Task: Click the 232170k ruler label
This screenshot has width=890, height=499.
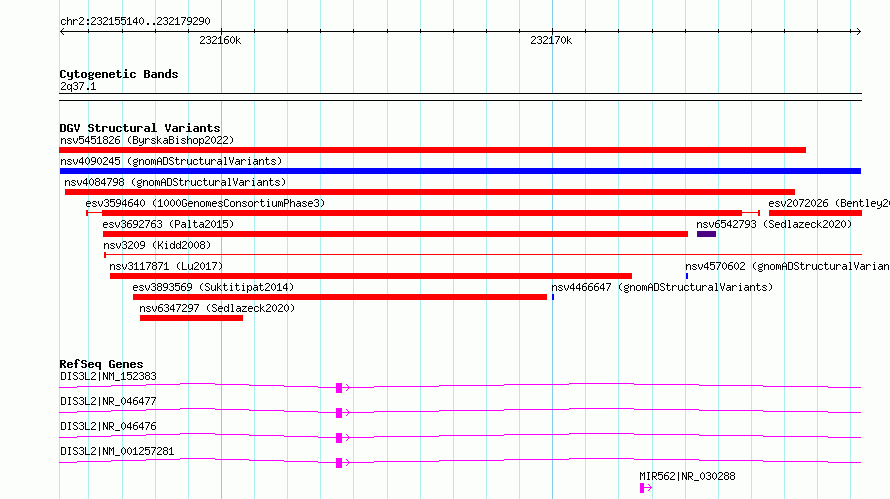Action: (x=551, y=40)
